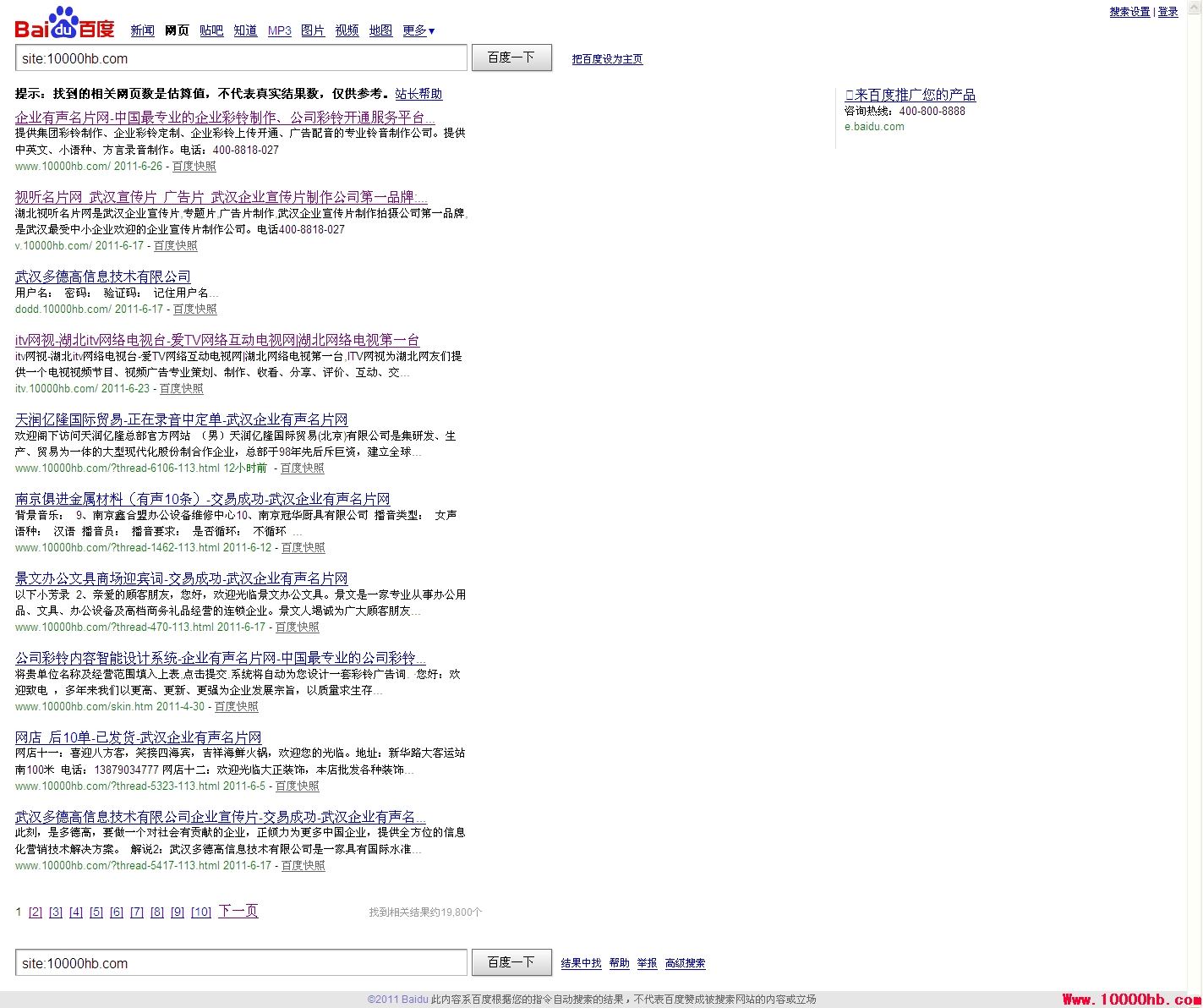View 百度快照 for the itv.10000hb.com result
Viewport: 1203px width, 1008px height.
(x=182, y=389)
